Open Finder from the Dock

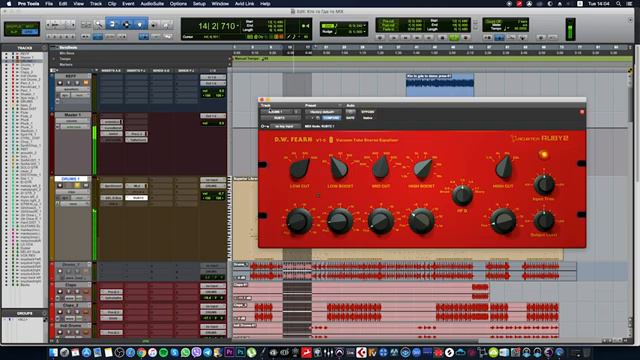point(53,352)
